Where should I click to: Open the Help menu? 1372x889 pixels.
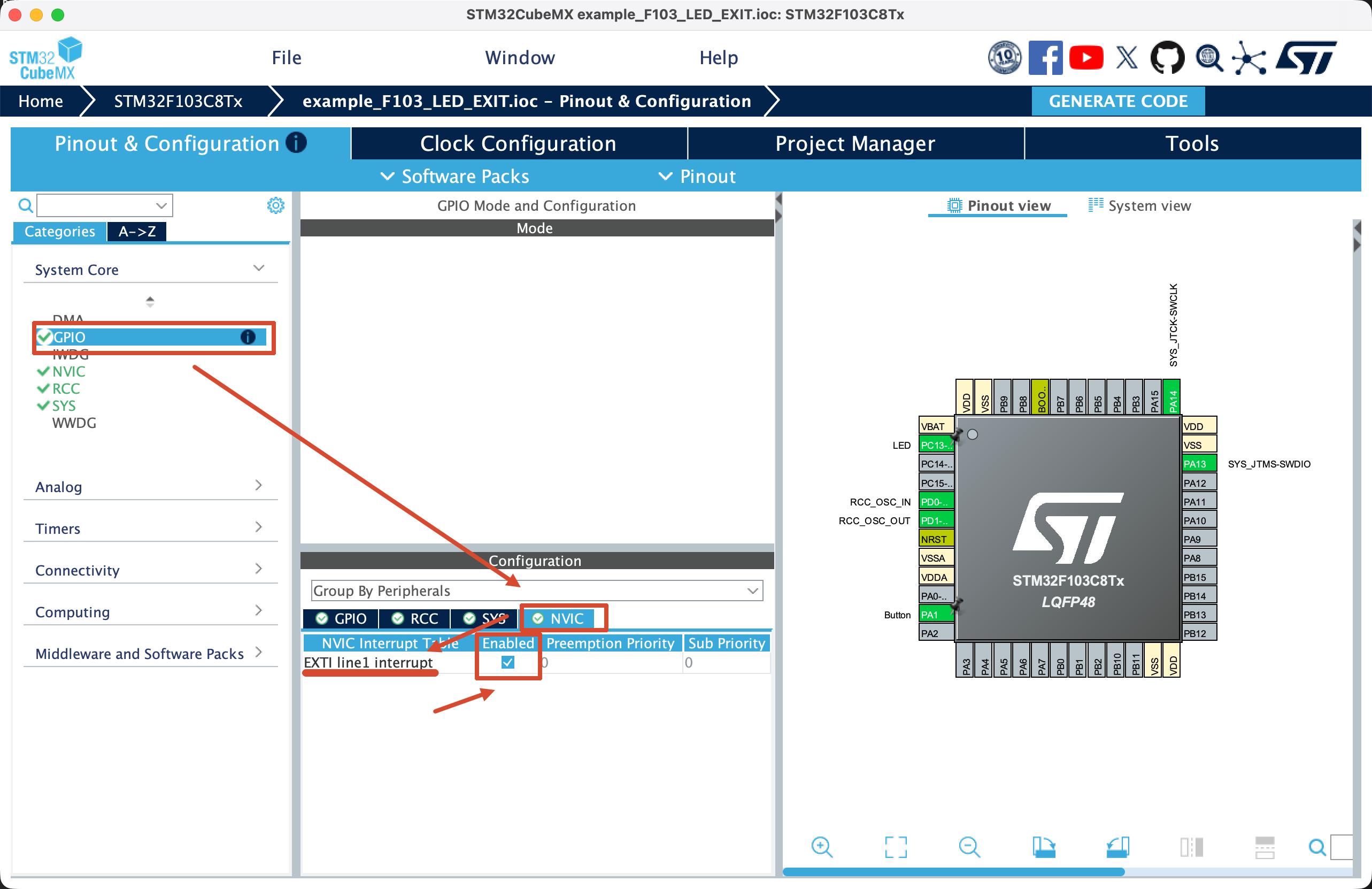click(x=718, y=58)
